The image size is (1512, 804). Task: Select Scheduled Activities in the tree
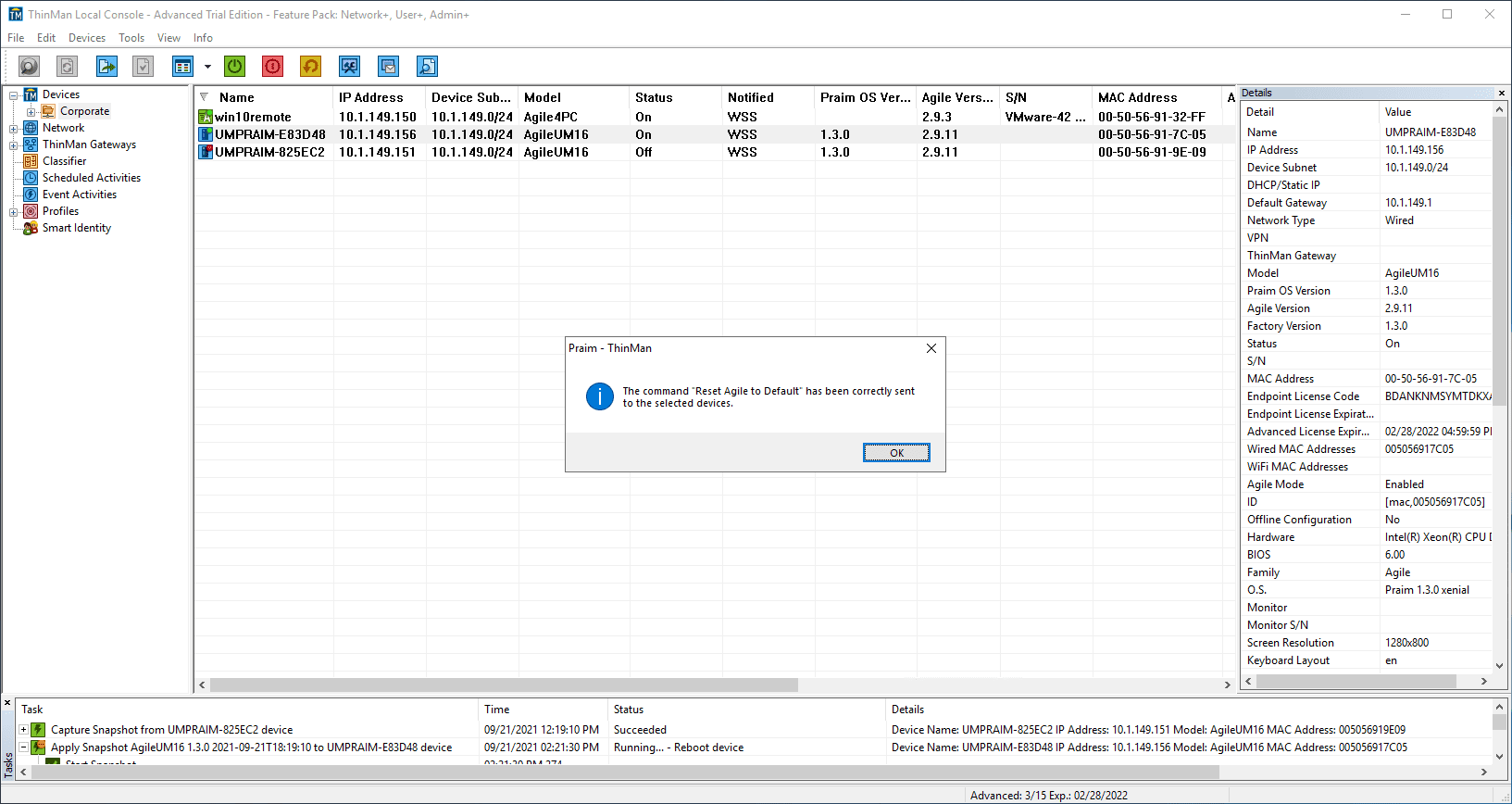click(x=92, y=178)
